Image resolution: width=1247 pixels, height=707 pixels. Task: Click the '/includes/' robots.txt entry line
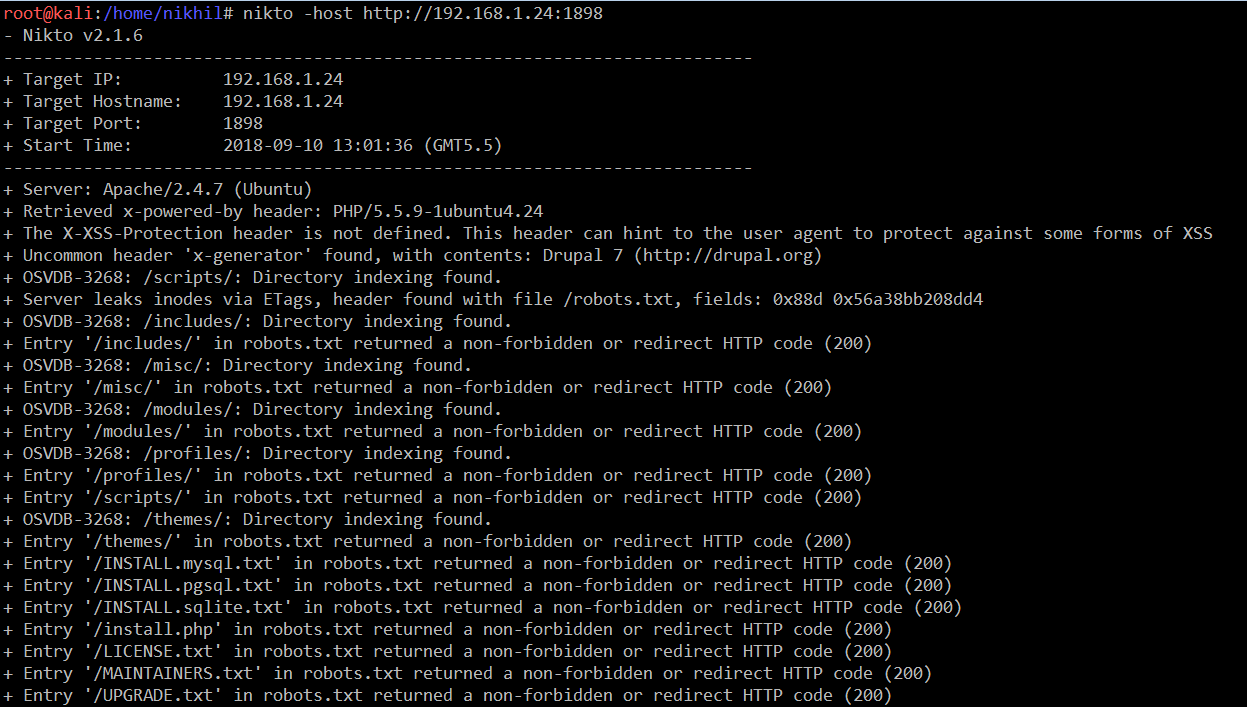447,343
